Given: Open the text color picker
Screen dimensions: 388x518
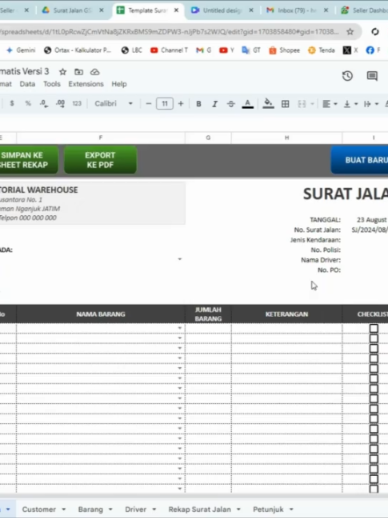Looking at the screenshot, I should tap(247, 104).
